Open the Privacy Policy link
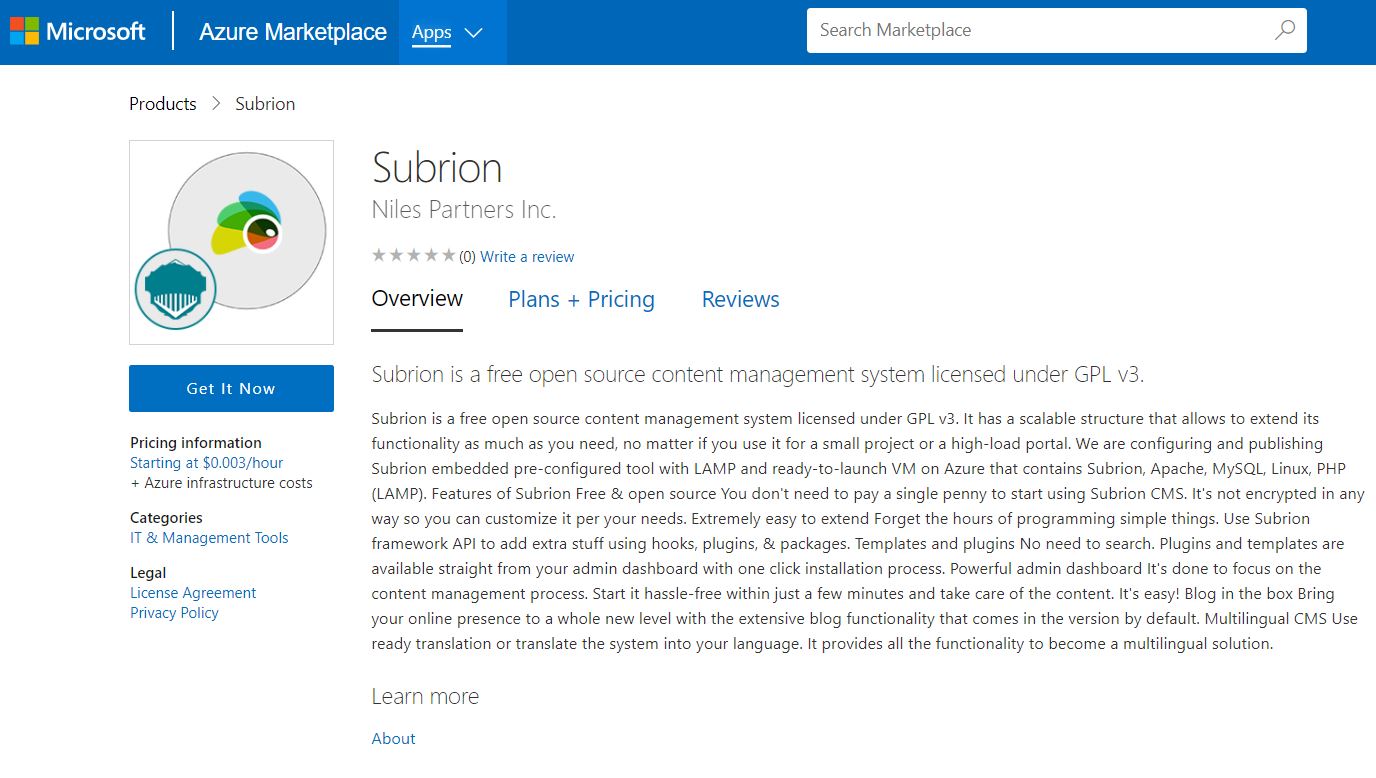Viewport: 1376px width, 778px height. (174, 613)
